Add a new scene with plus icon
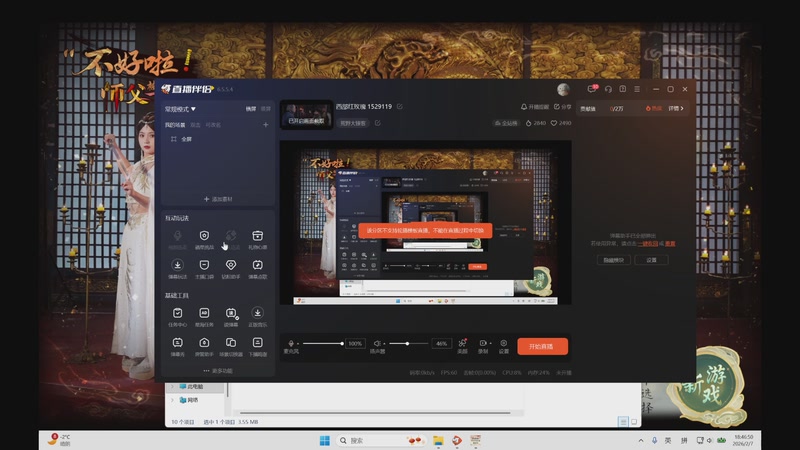This screenshot has height=450, width=800. (x=265, y=124)
